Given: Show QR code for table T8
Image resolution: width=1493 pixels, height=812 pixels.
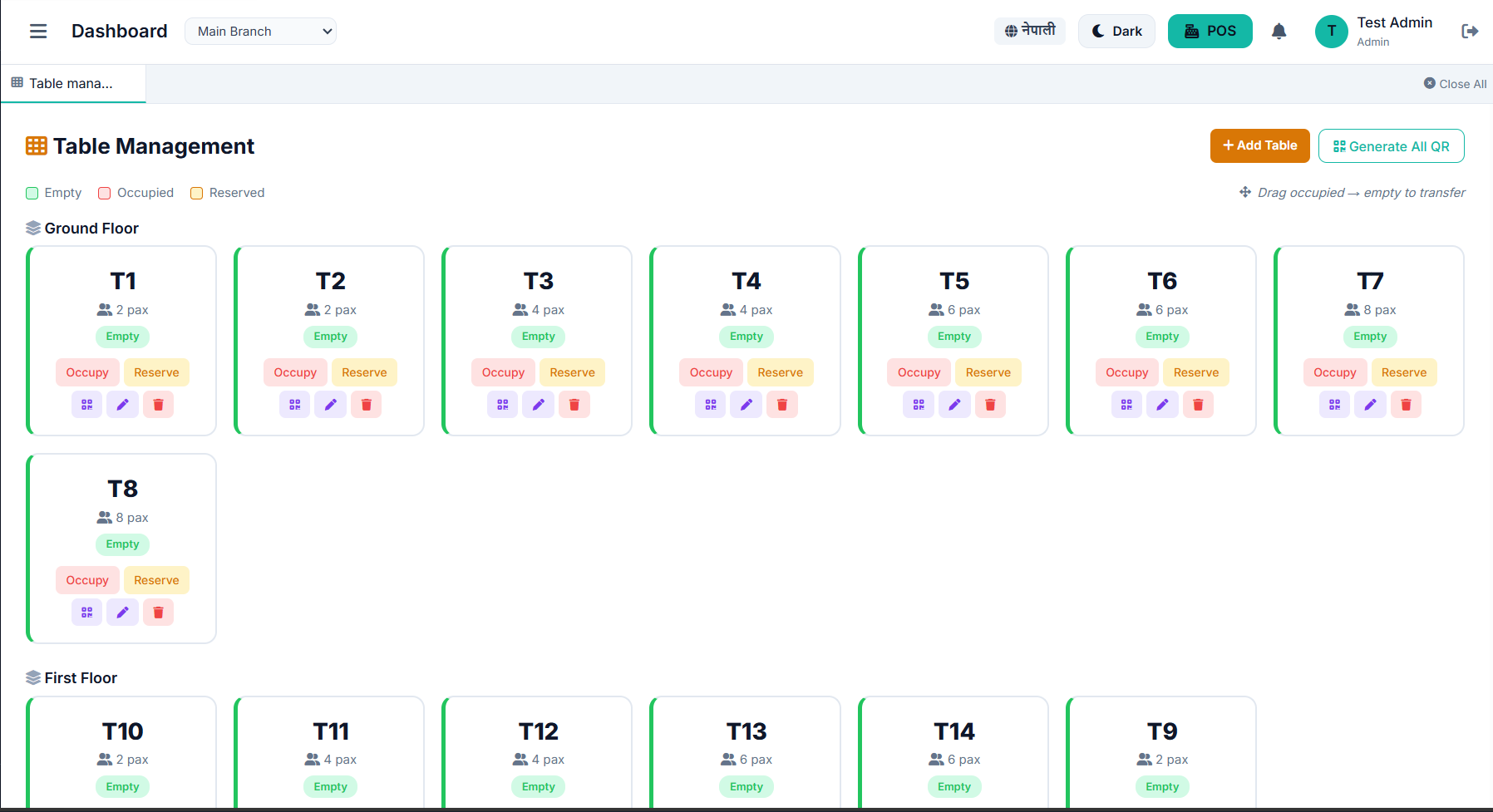Looking at the screenshot, I should click(87, 613).
